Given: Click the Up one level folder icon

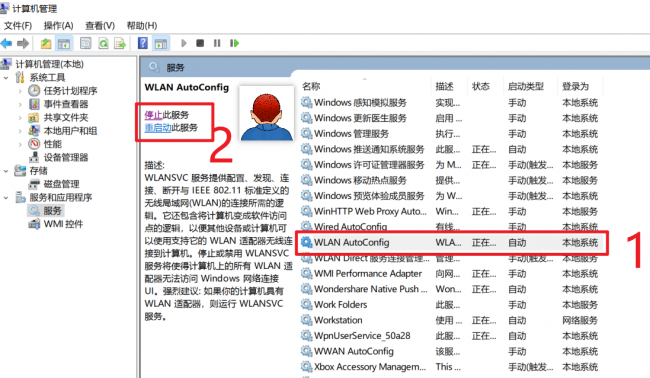Looking at the screenshot, I should (x=46, y=43).
